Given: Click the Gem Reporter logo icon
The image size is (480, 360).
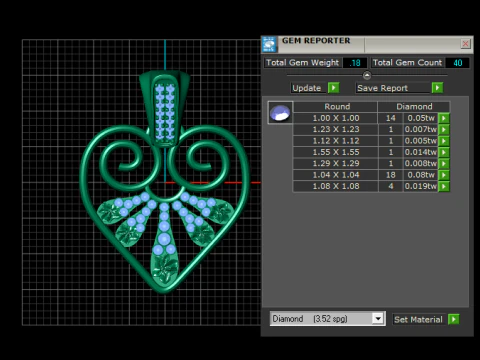Looking at the screenshot, I should click(x=269, y=45).
